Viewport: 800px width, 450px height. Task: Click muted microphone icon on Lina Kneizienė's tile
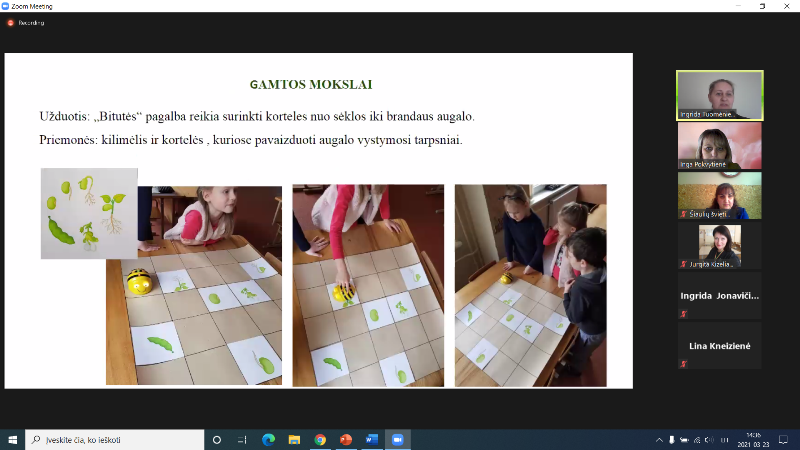pos(683,364)
